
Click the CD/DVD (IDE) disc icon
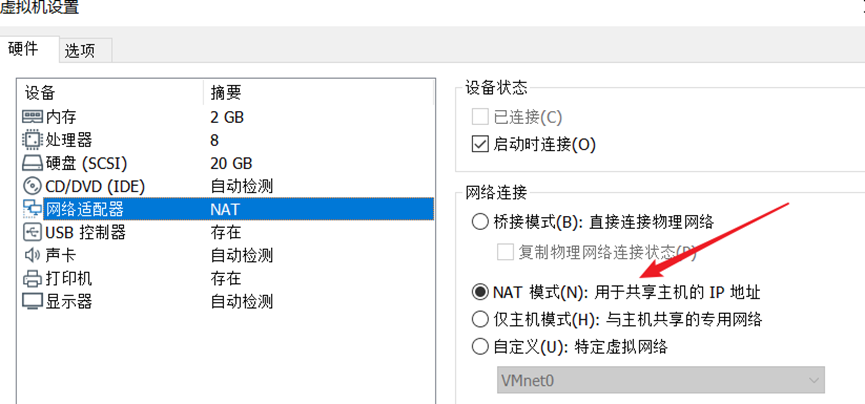tap(32, 186)
